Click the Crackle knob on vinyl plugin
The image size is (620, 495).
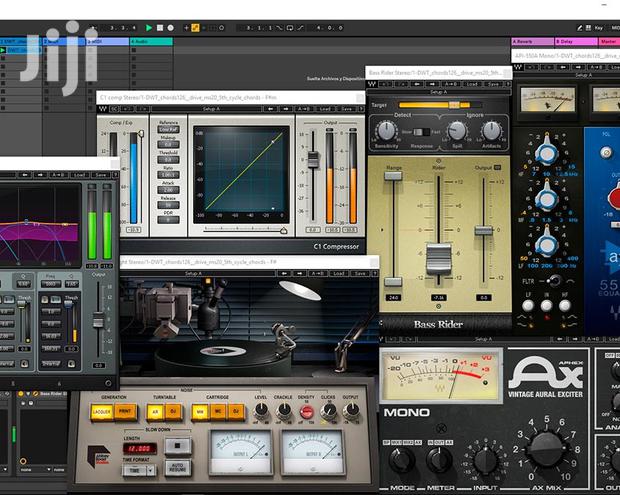[284, 411]
